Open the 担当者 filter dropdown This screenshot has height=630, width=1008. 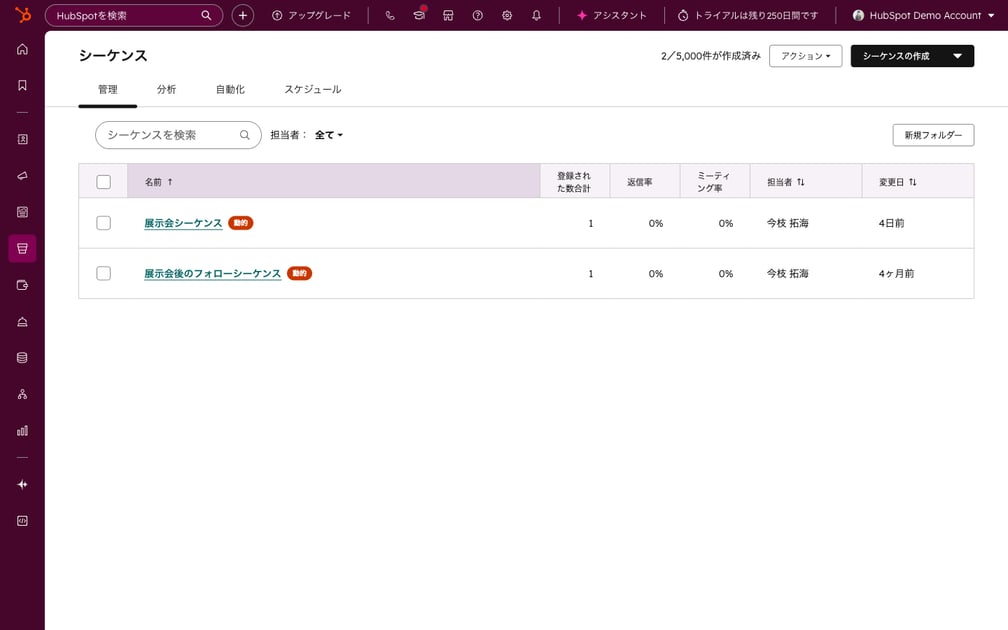tap(327, 134)
